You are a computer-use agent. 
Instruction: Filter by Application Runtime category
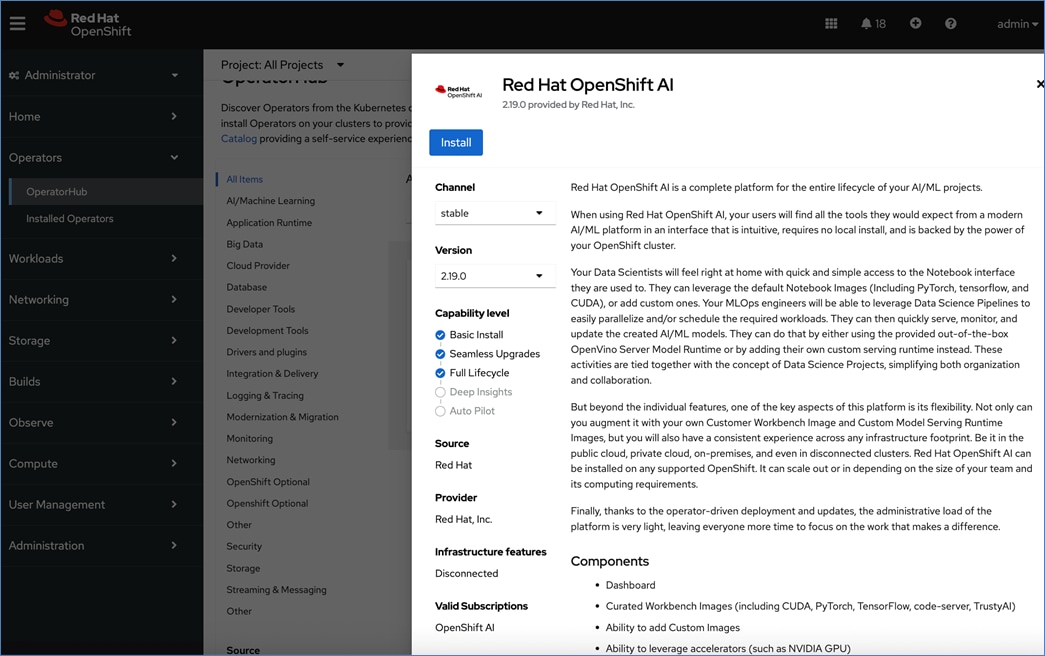tap(269, 223)
